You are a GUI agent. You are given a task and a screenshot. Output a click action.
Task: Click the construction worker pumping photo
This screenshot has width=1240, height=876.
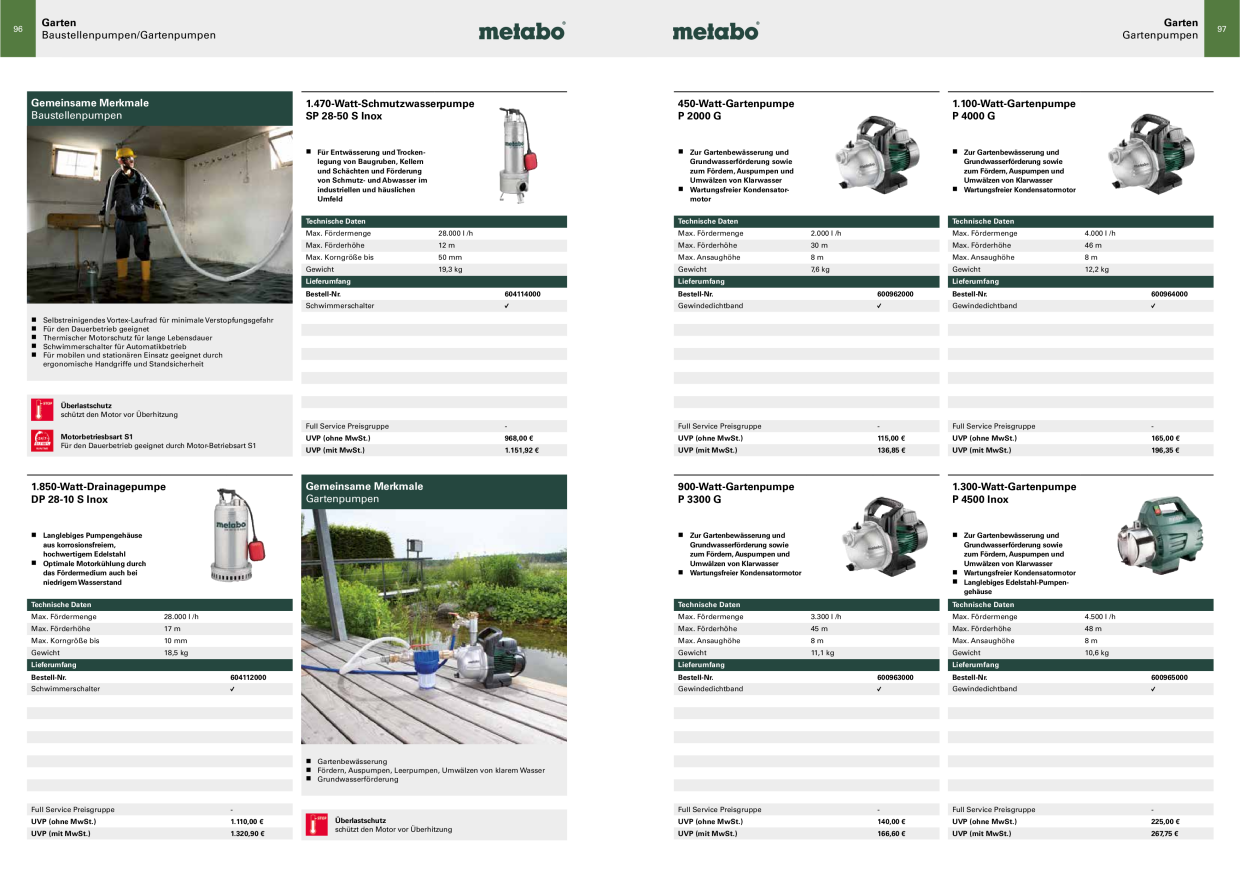pos(160,214)
